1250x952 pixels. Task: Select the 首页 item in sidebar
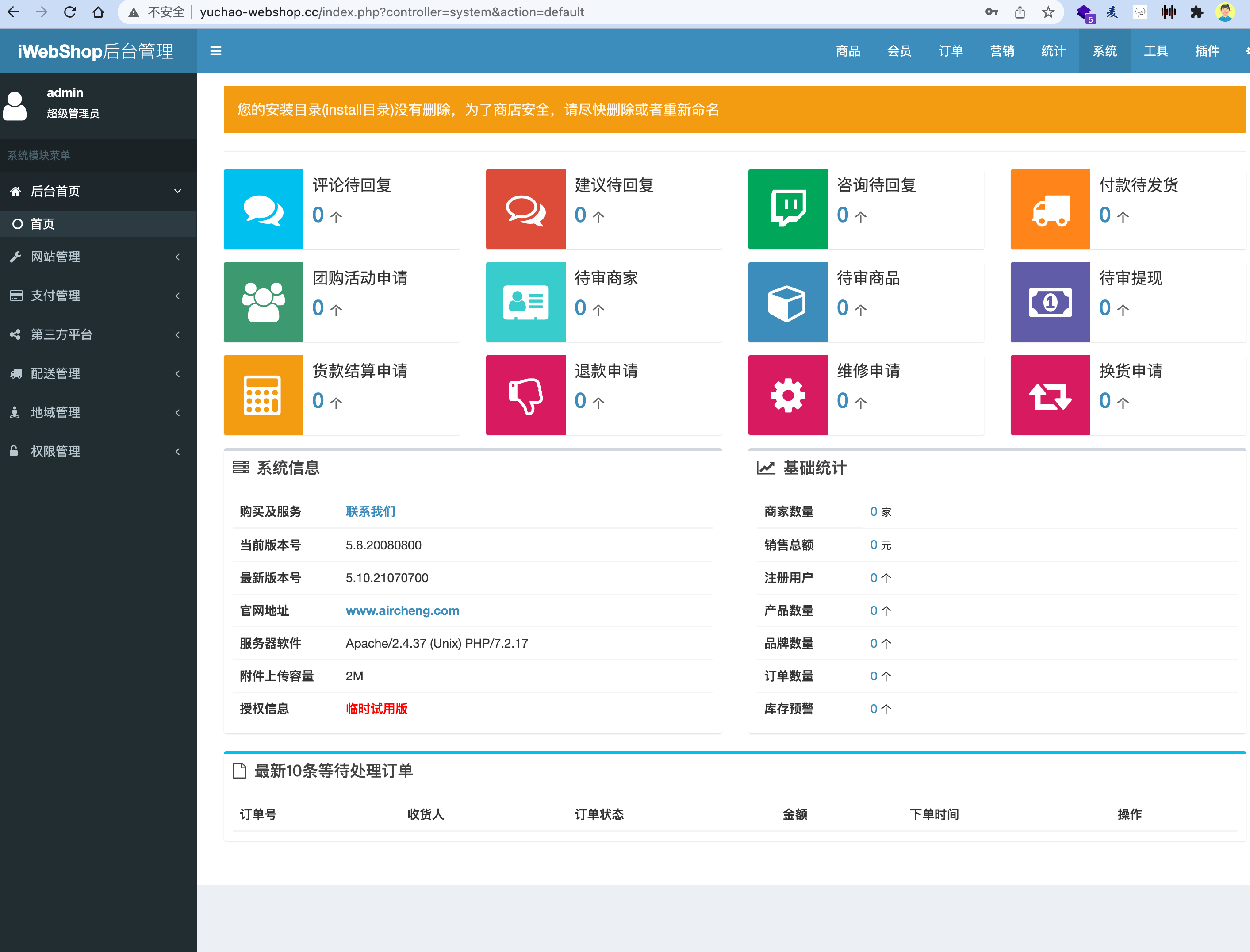tap(42, 224)
